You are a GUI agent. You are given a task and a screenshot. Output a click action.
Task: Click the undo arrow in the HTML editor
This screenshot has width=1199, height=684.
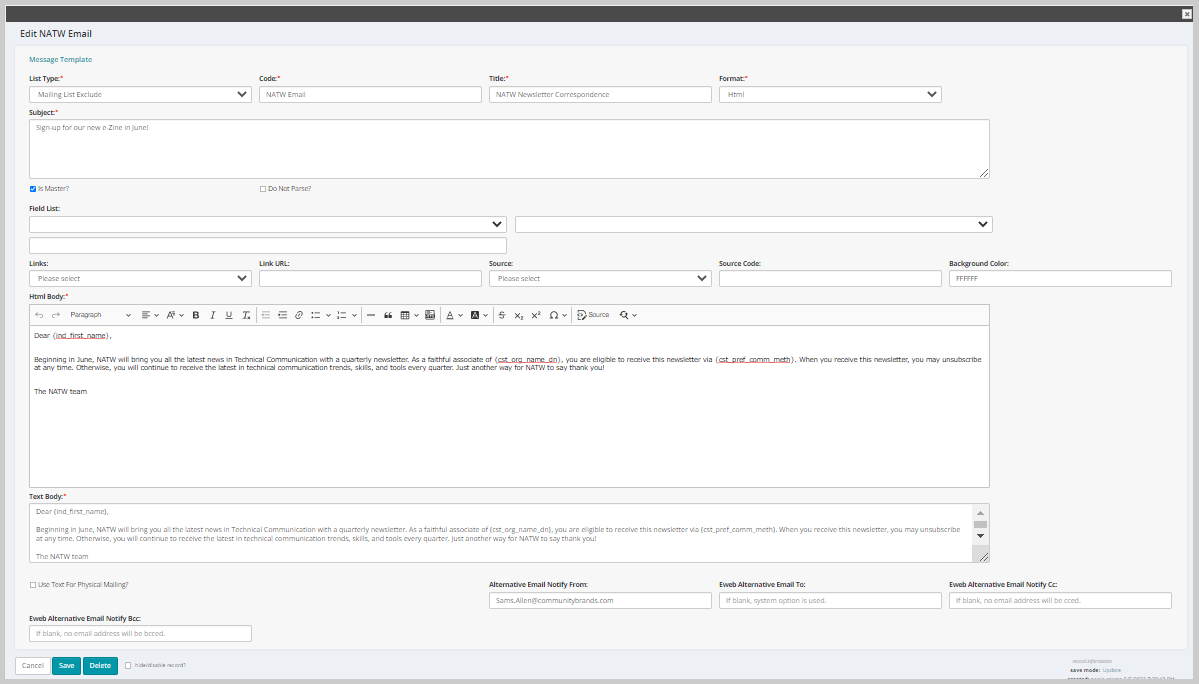[37, 314]
